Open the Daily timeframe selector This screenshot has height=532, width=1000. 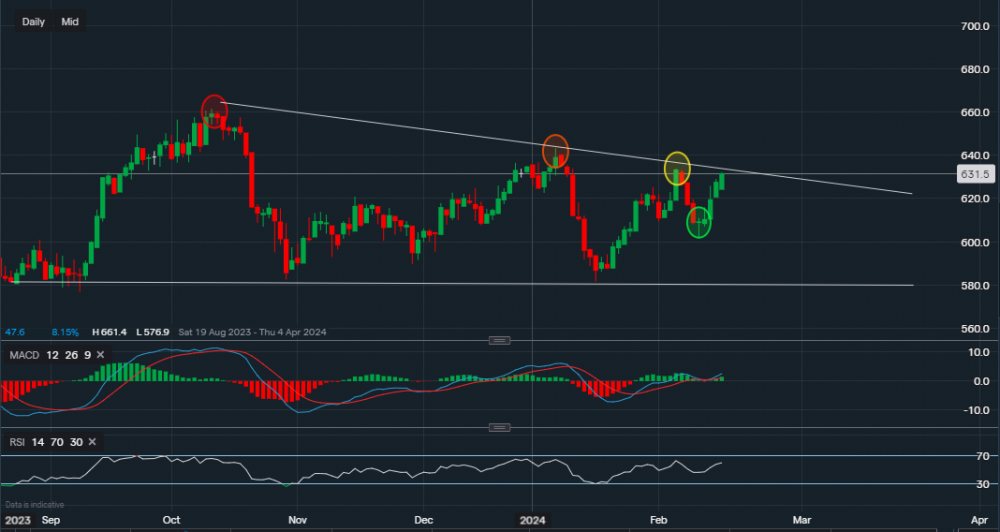33,21
